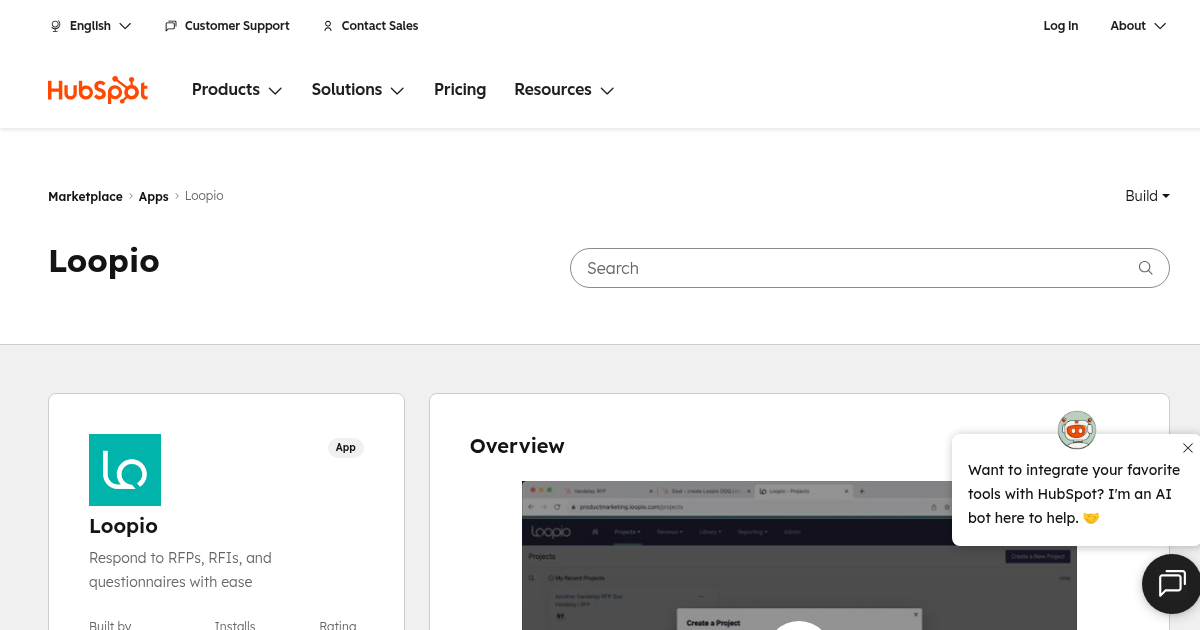Click the chatbot greeting message
Screen dimensions: 1200x630
(x=1074, y=494)
